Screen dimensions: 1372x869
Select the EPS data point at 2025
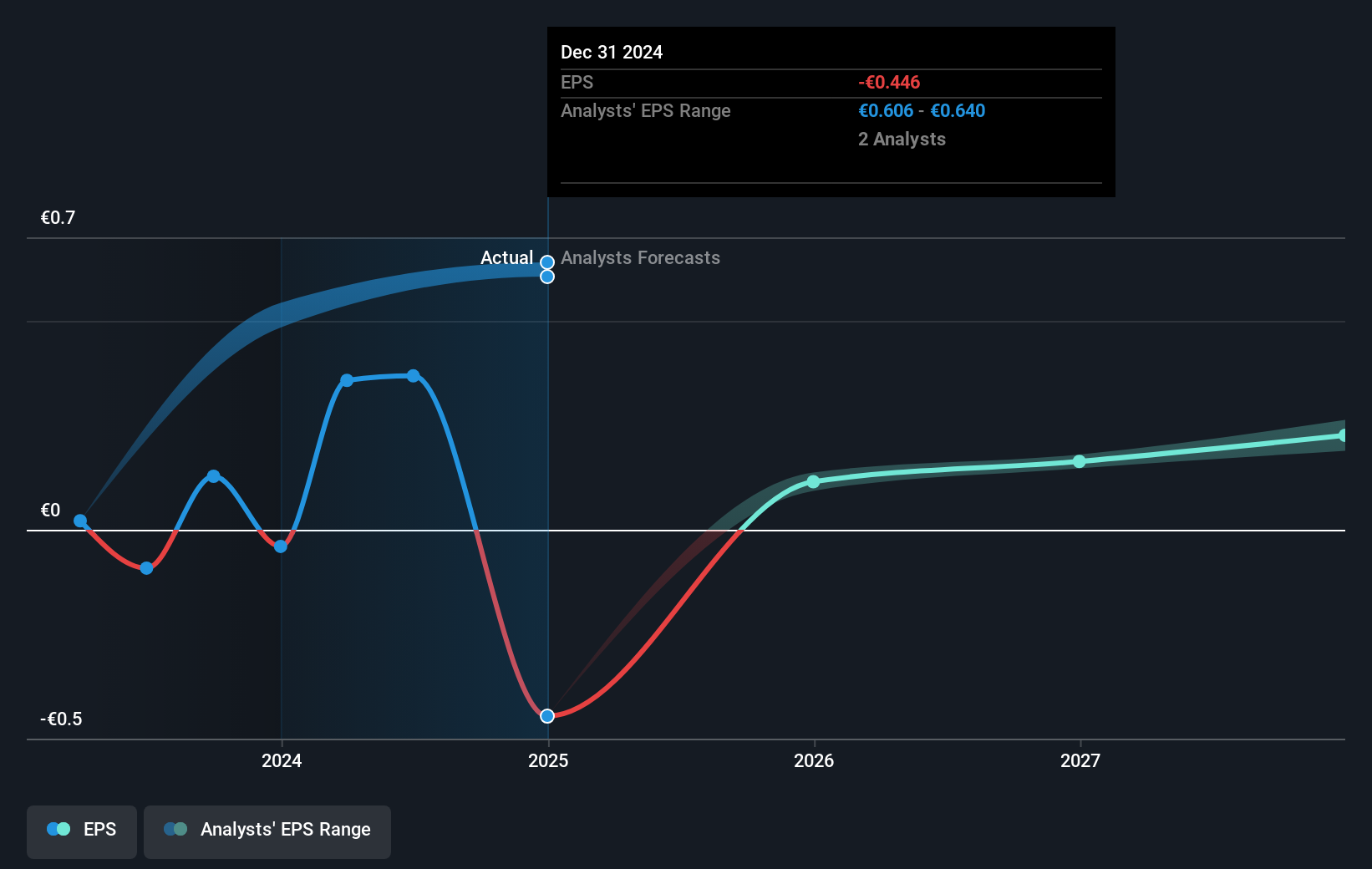pos(547,716)
